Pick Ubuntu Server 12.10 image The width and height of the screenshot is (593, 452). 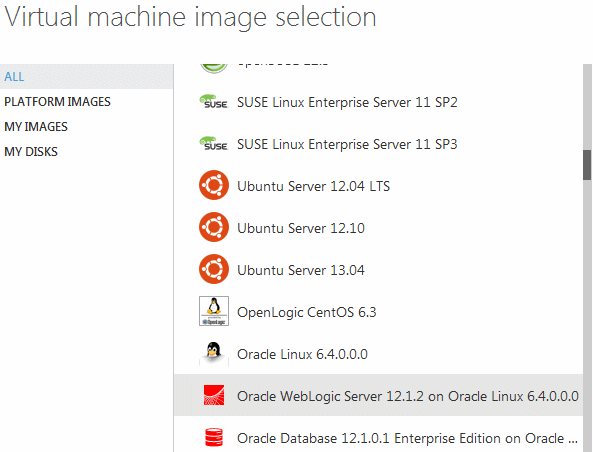[301, 228]
